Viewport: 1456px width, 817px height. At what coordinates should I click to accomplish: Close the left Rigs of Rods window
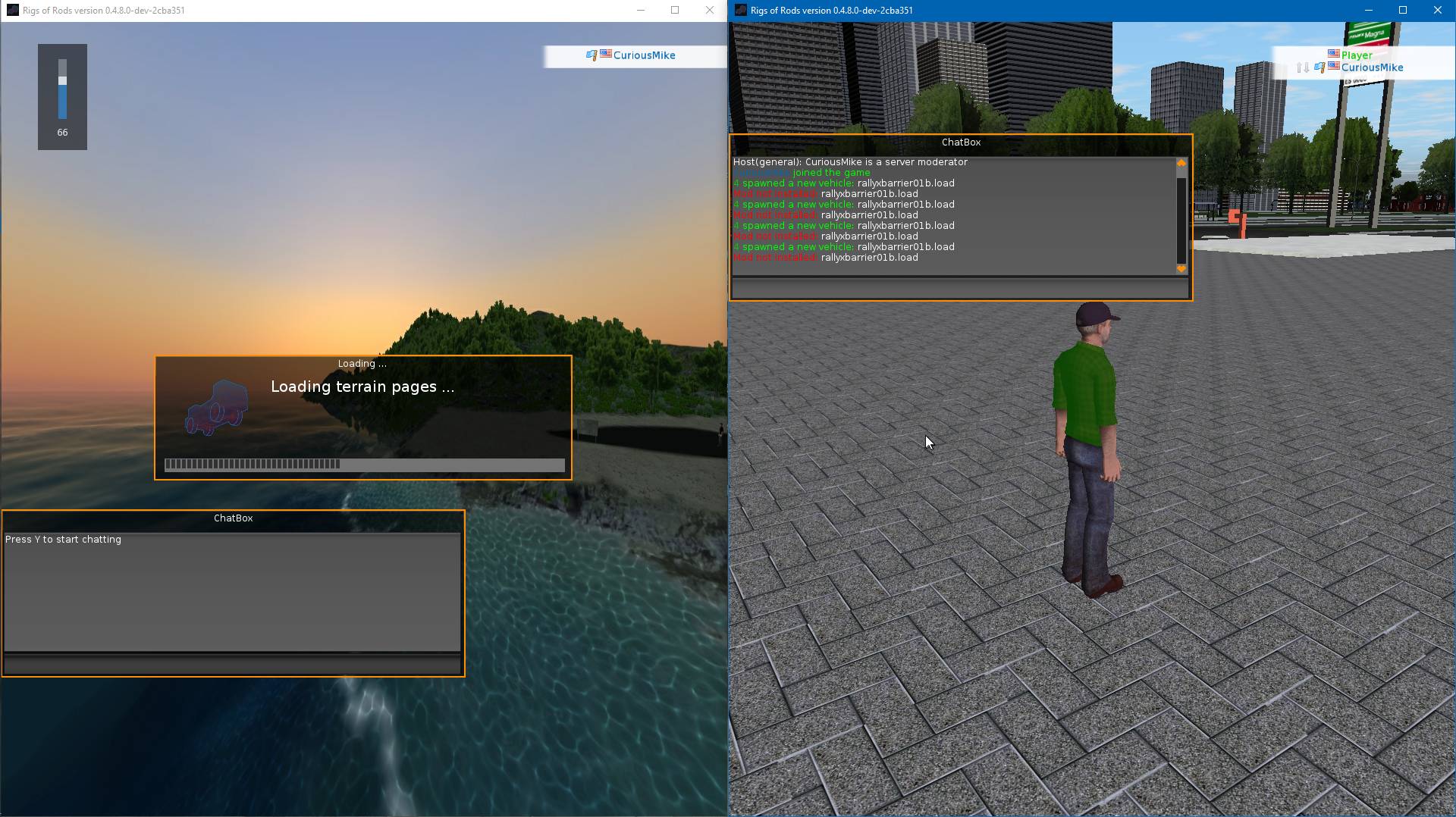coord(710,10)
